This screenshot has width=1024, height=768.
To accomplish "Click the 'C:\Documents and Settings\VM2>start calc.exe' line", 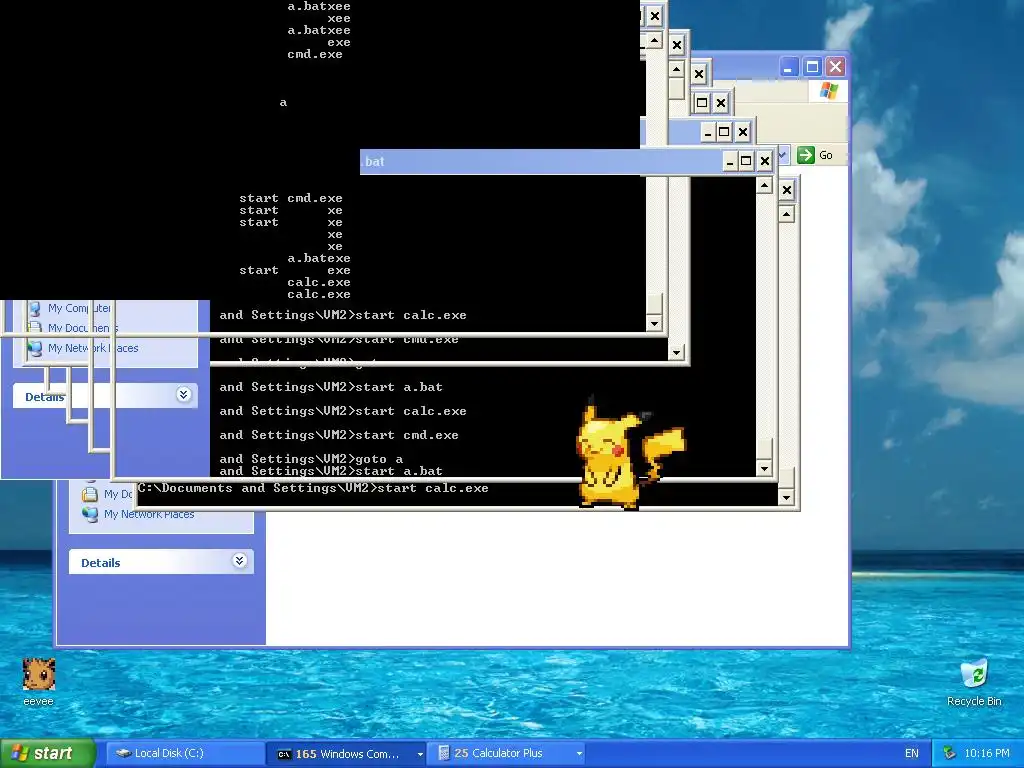I will (x=313, y=488).
